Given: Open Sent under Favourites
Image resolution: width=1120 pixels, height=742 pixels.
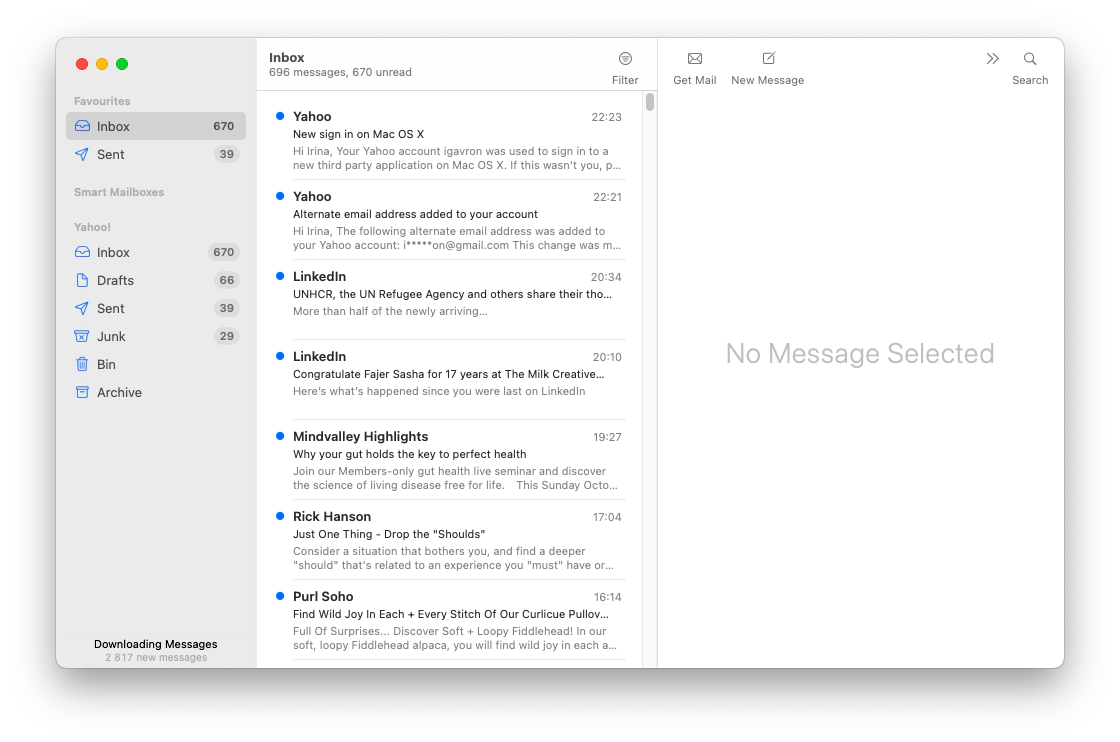Looking at the screenshot, I should point(156,154).
